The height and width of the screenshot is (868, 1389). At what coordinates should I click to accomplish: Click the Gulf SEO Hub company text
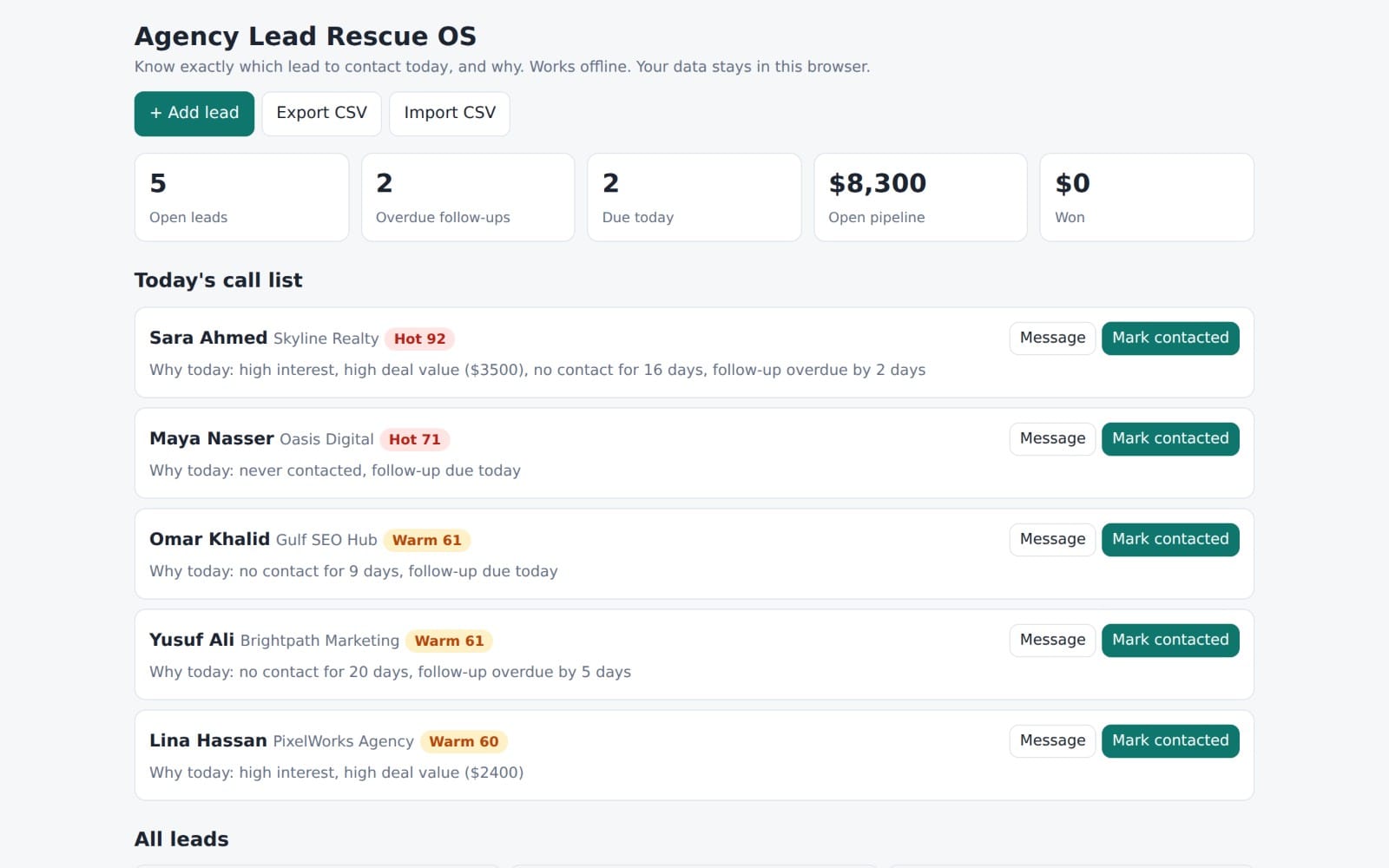(x=326, y=540)
